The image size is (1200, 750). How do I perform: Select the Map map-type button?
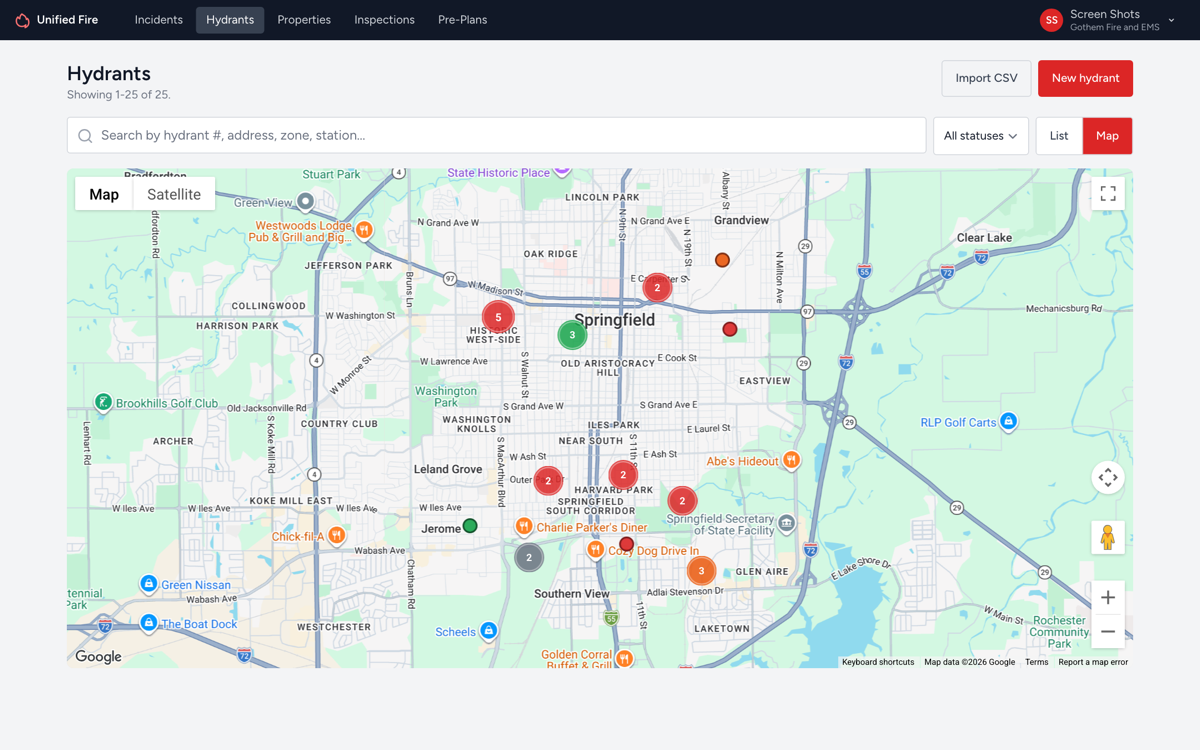coord(104,194)
